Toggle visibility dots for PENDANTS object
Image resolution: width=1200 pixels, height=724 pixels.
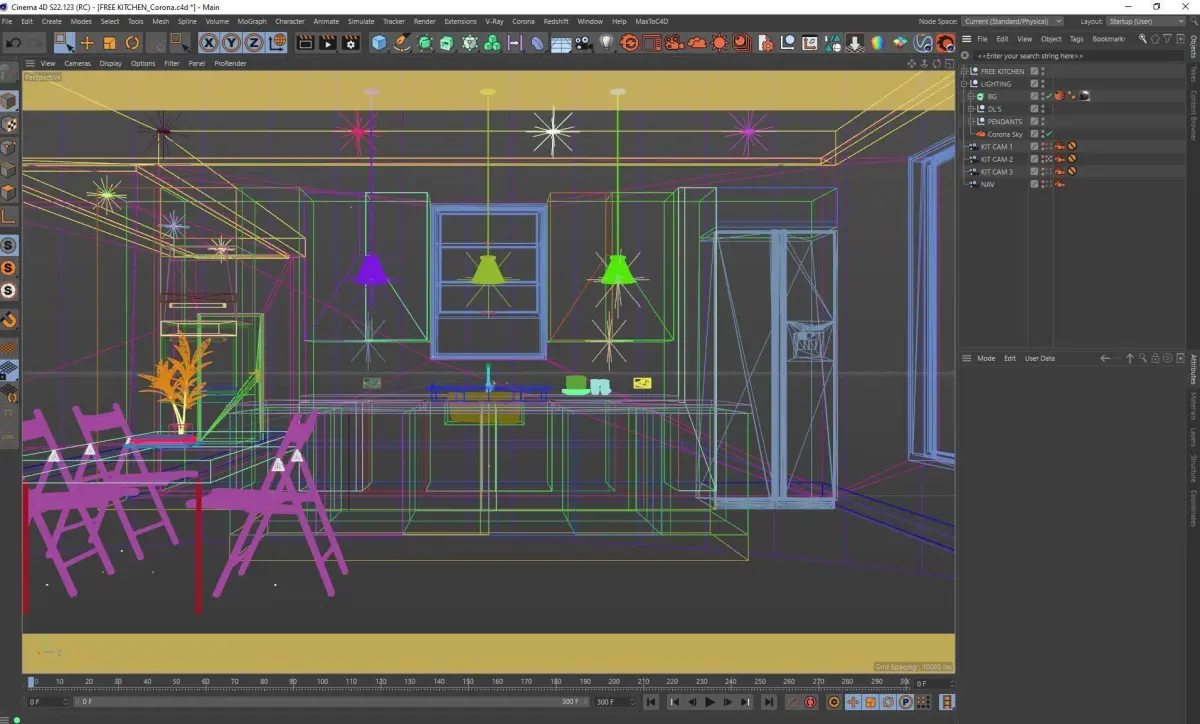coord(1044,121)
